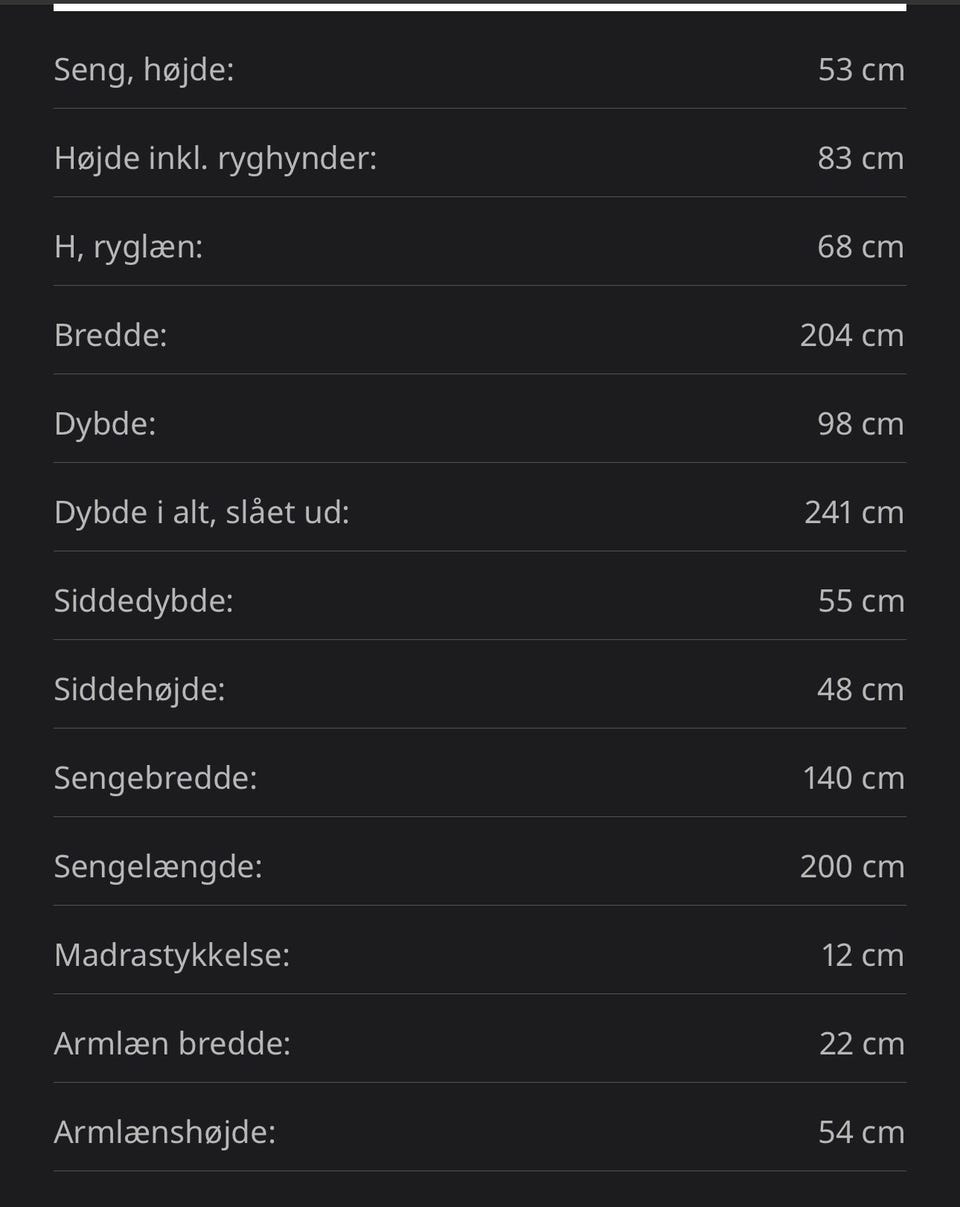Screen dimensions: 960x1207
Task: Click the "Dybde i alt, slået ud:" label
Action: point(201,512)
